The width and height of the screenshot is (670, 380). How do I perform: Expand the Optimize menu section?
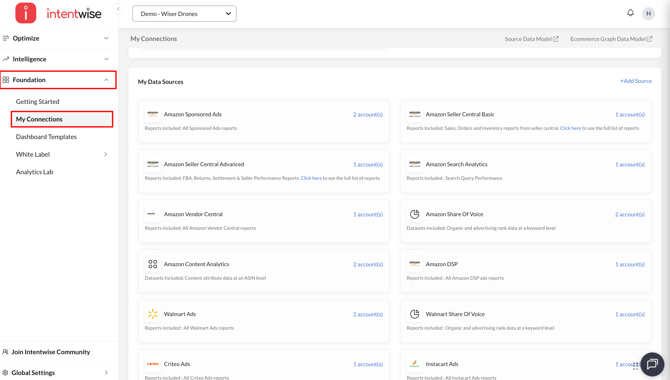(x=59, y=38)
